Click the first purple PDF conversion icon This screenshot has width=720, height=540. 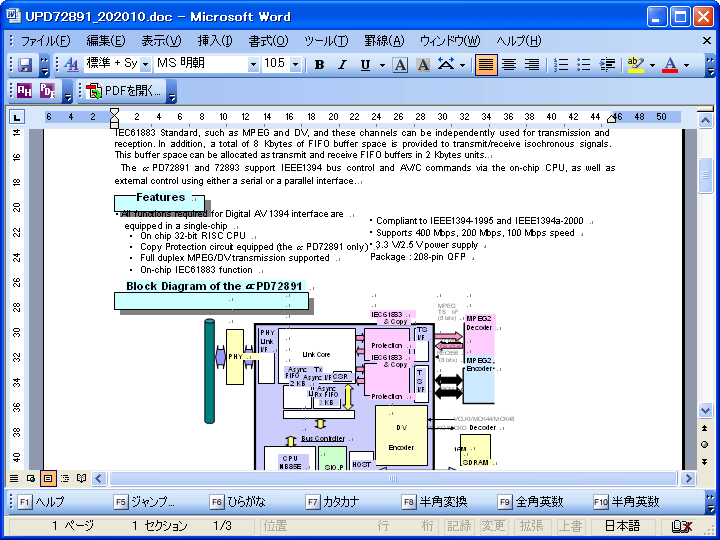tap(24, 91)
